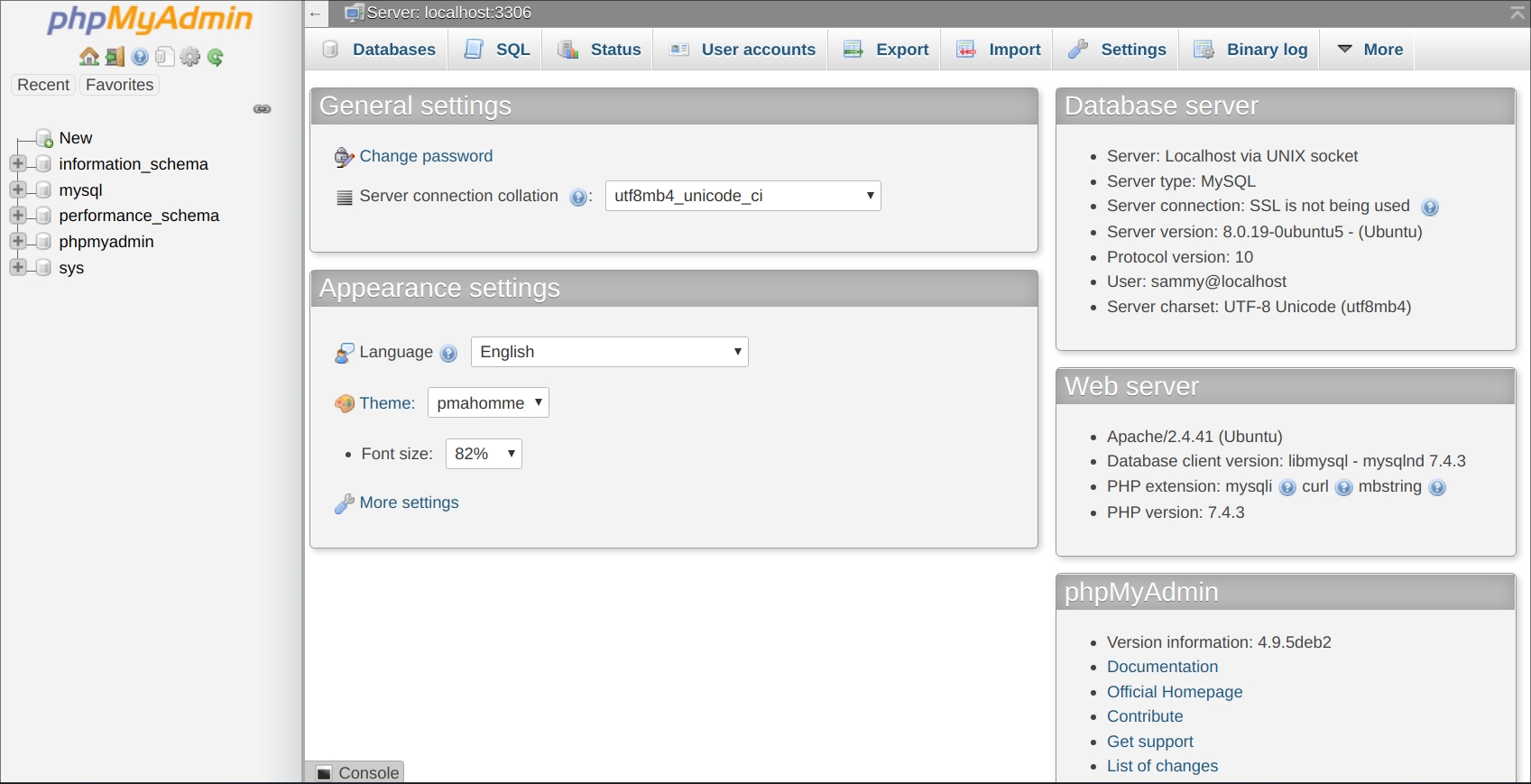Open the User accounts tab
The image size is (1531, 784).
742,50
